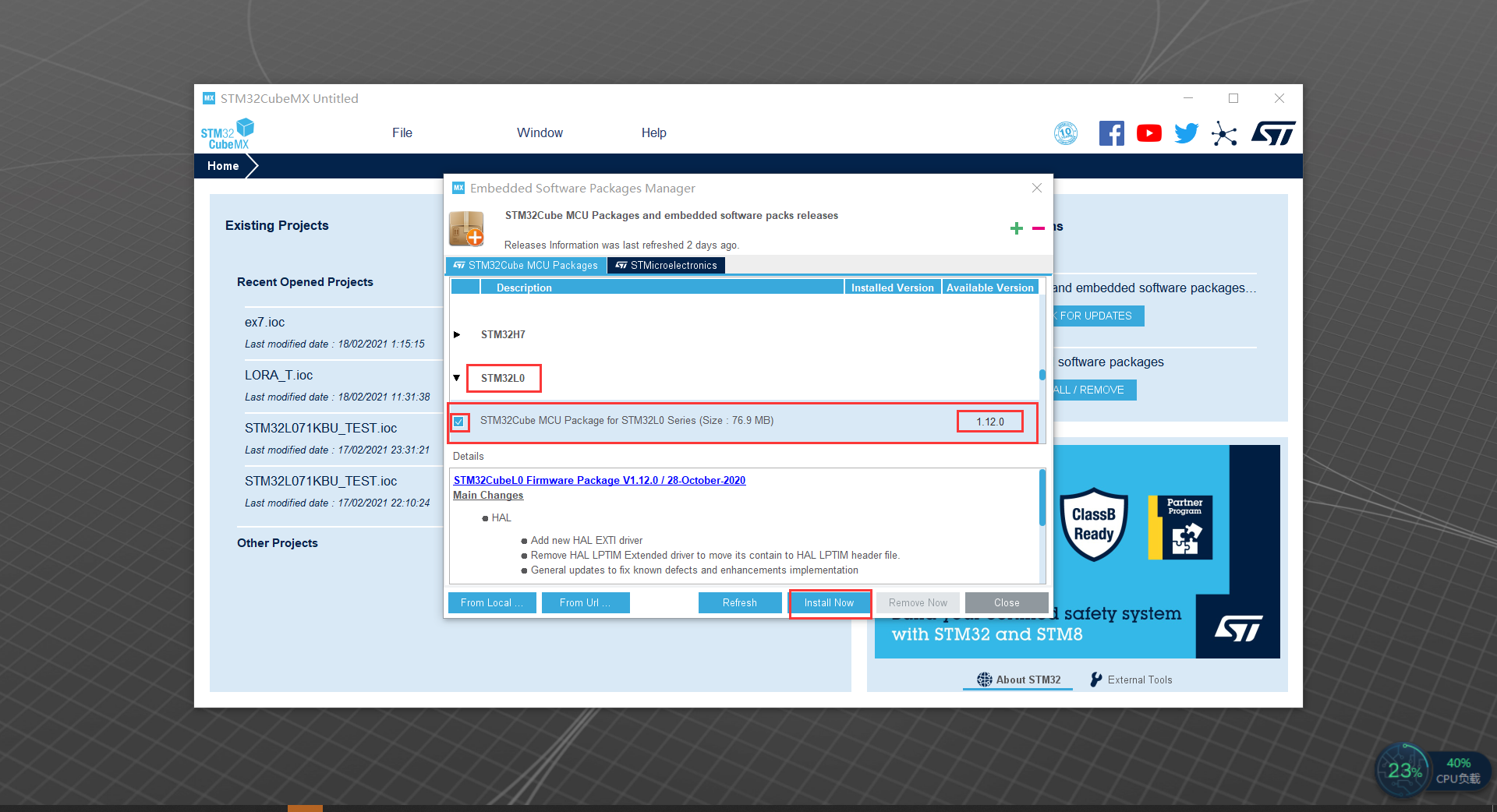Click the green plus expand-all icon

[x=1017, y=228]
